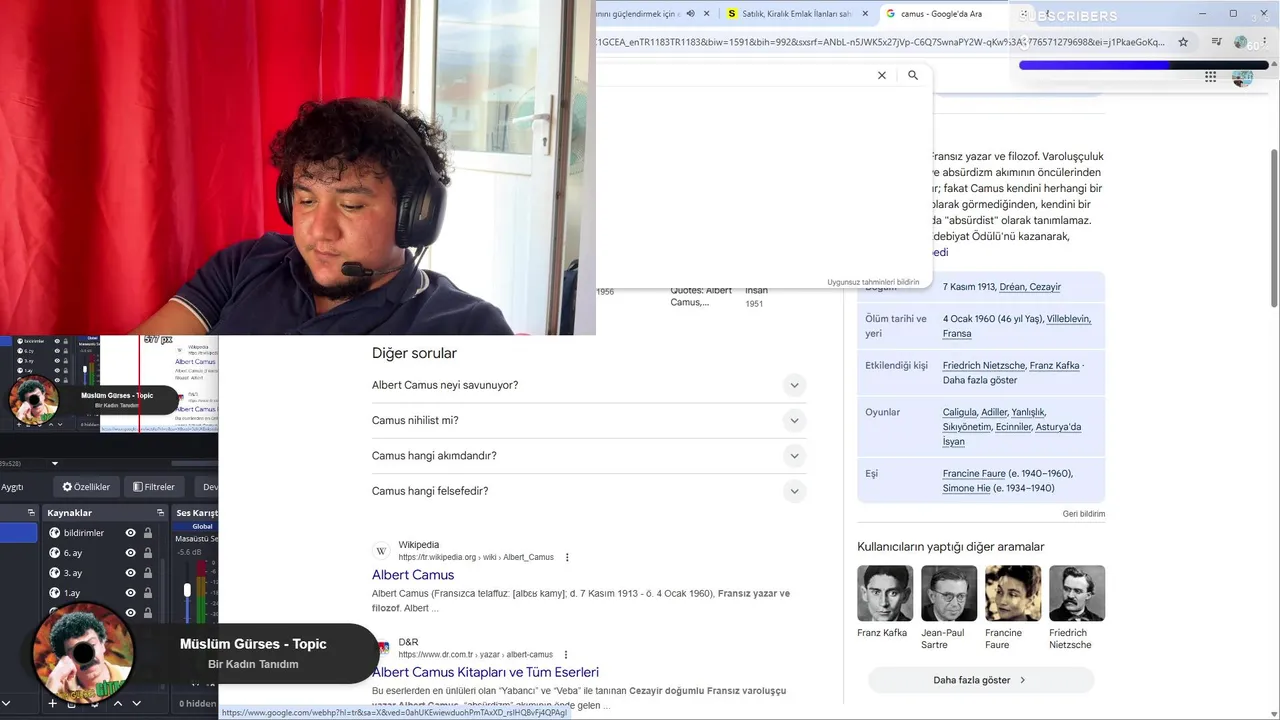Screen dimensions: 1280x720
Task: Open the Villeblevin link in death place
Action: pyautogui.click(x=1068, y=319)
